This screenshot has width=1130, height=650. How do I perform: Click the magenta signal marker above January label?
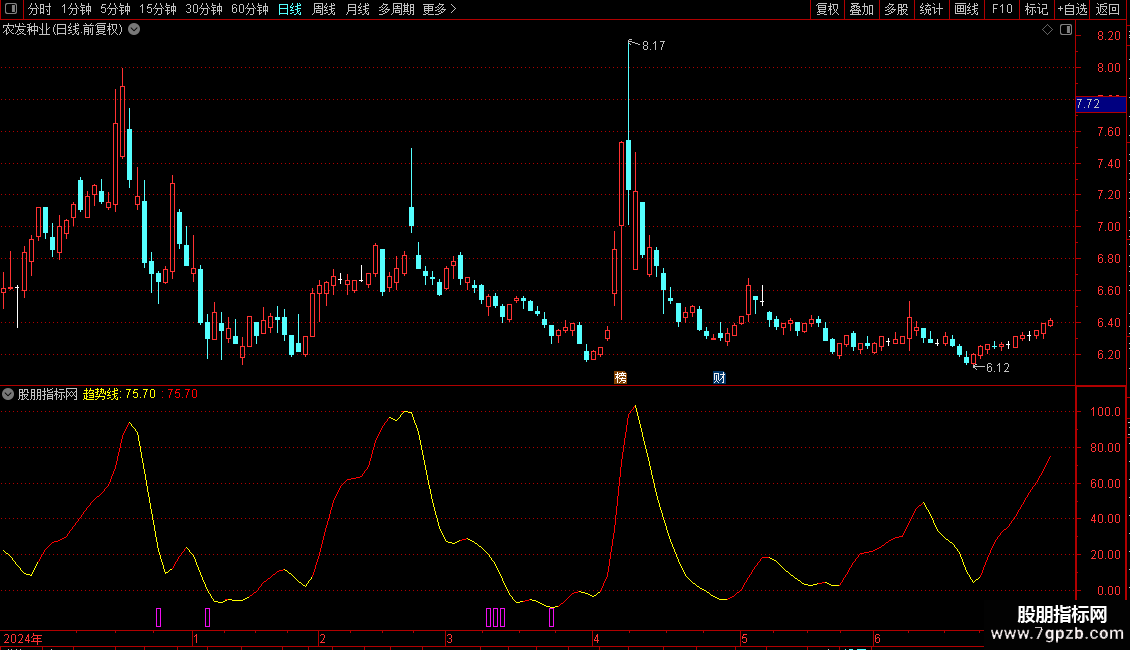tap(208, 617)
